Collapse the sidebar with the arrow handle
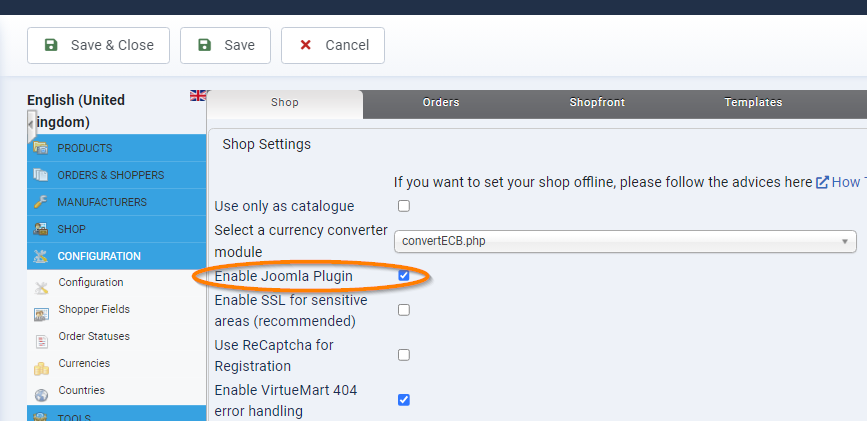 (x=31, y=123)
